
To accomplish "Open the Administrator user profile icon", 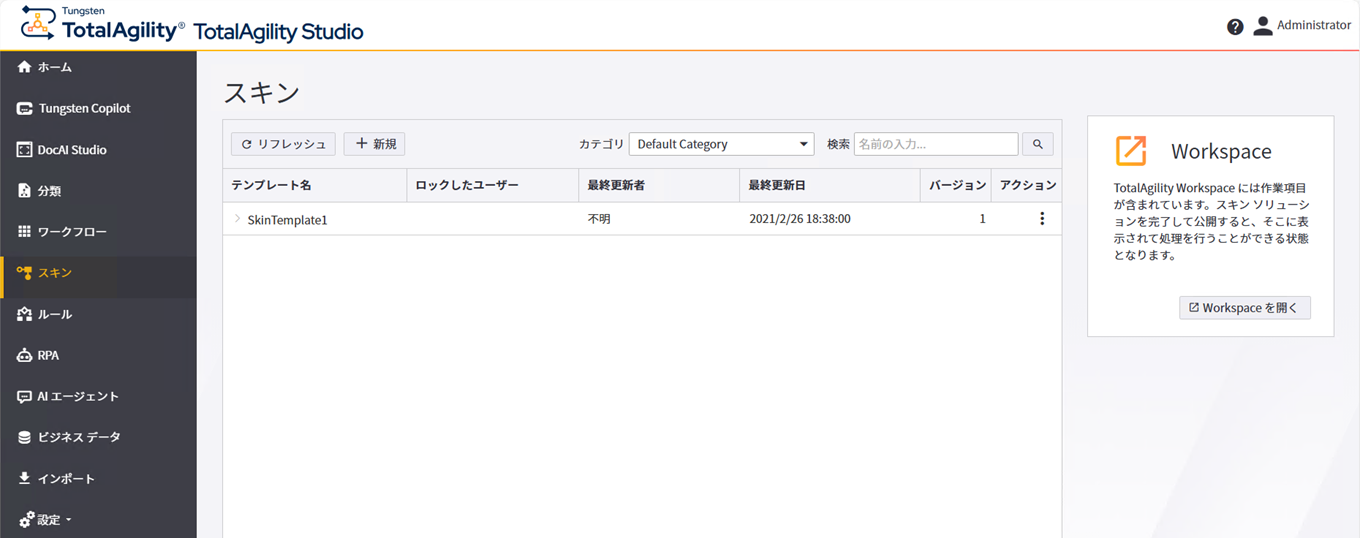I will point(1263,26).
